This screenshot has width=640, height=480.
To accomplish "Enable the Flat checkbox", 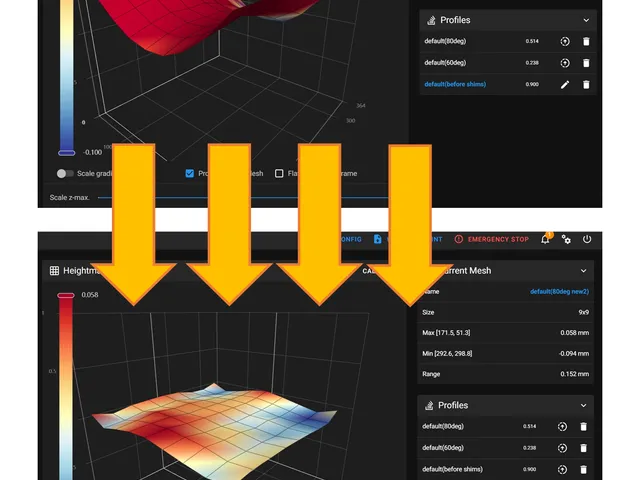I will pyautogui.click(x=279, y=173).
